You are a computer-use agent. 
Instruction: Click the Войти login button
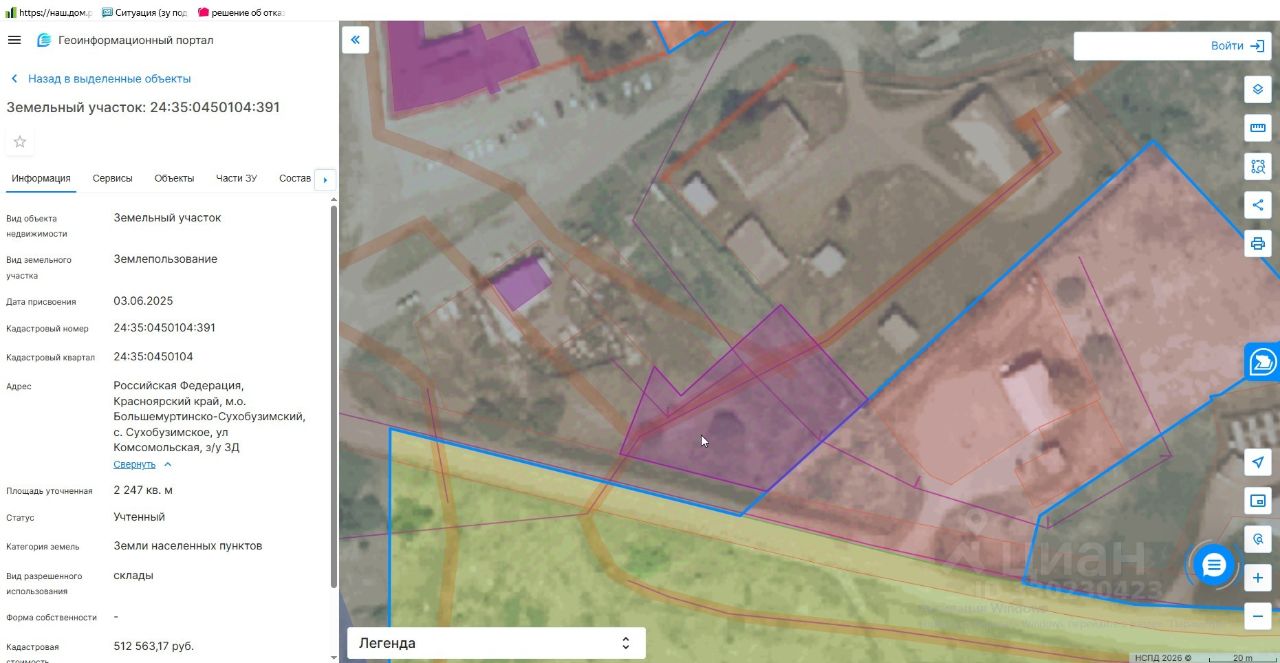[1173, 46]
